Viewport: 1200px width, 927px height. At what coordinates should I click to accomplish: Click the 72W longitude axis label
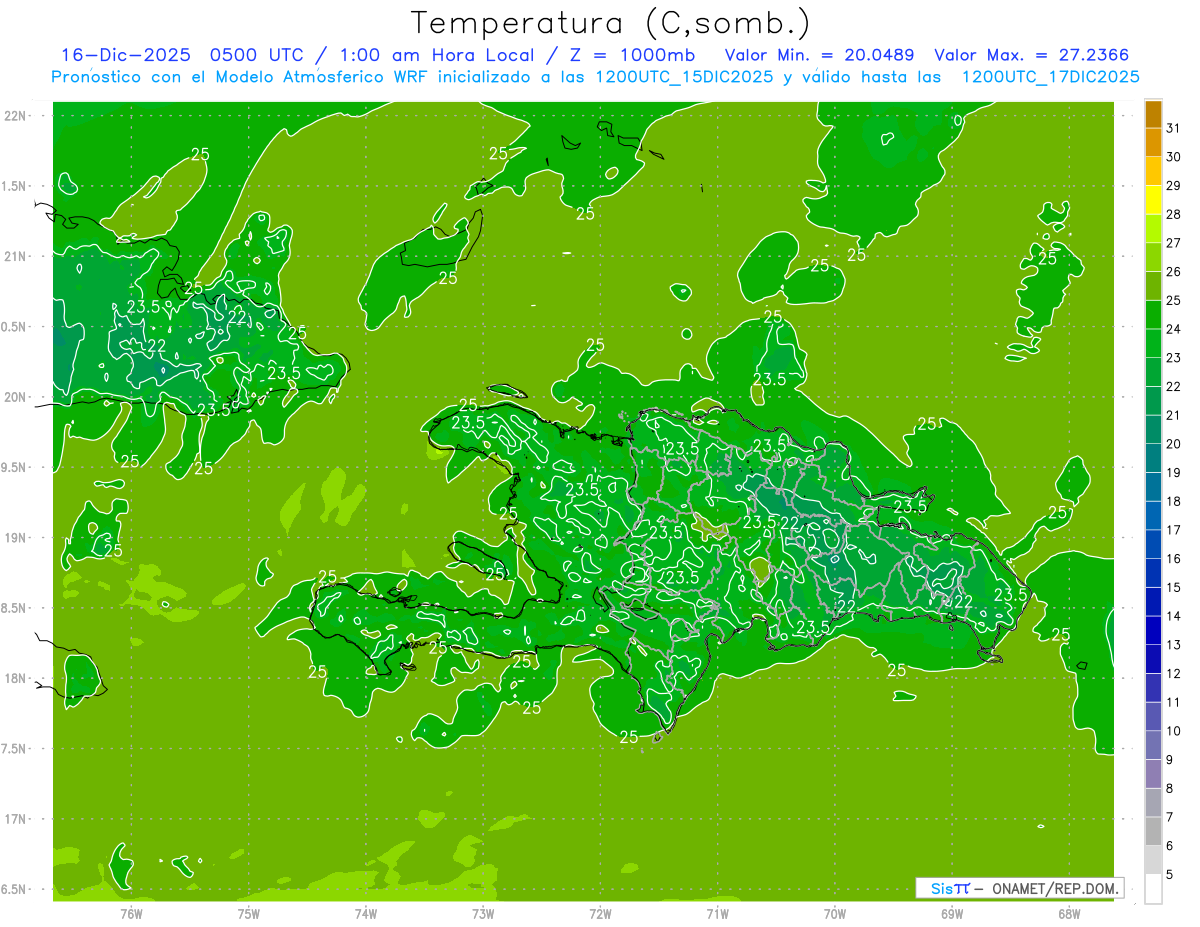600,914
